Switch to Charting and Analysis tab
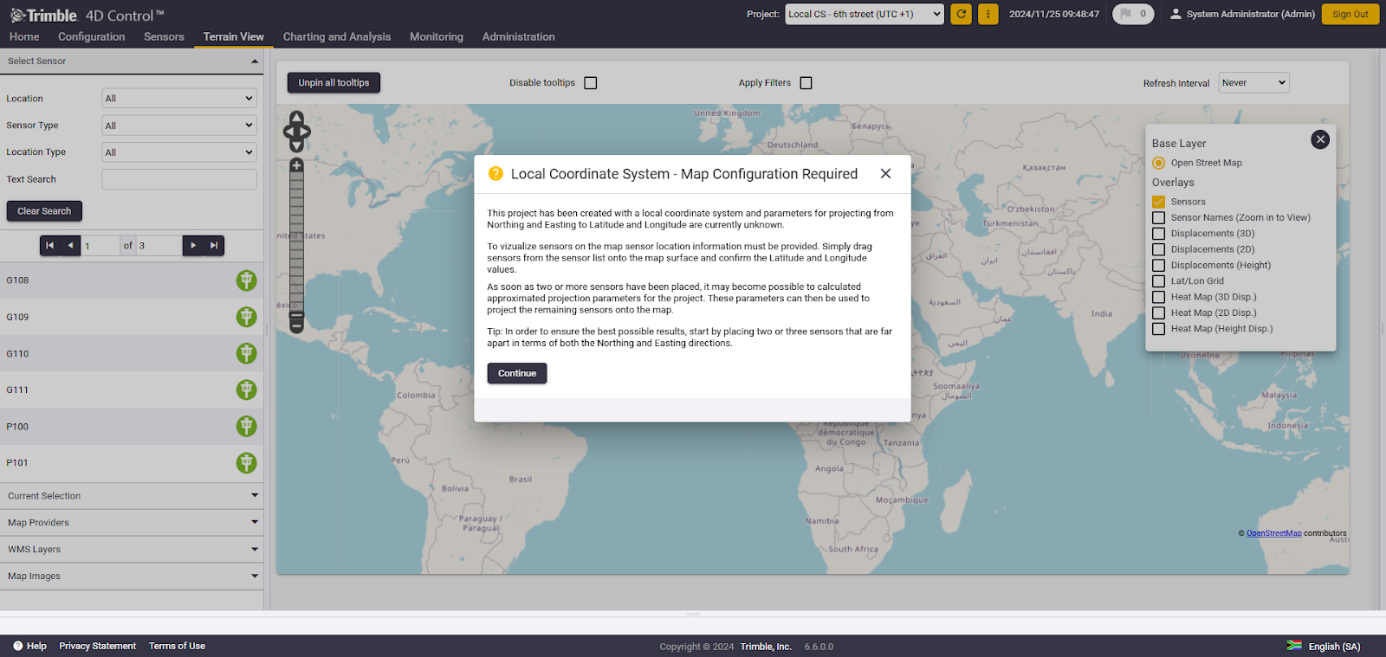The height and width of the screenshot is (657, 1386). 337,37
